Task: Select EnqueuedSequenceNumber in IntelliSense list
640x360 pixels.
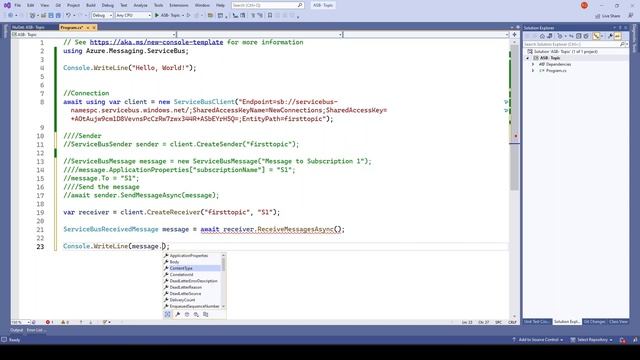Action: [x=194, y=306]
